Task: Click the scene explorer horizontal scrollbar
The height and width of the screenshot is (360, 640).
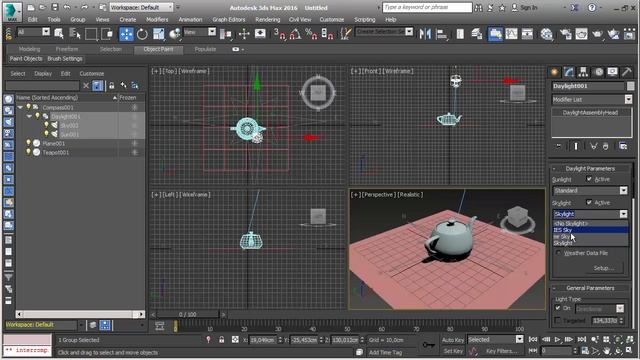Action: click(80, 314)
